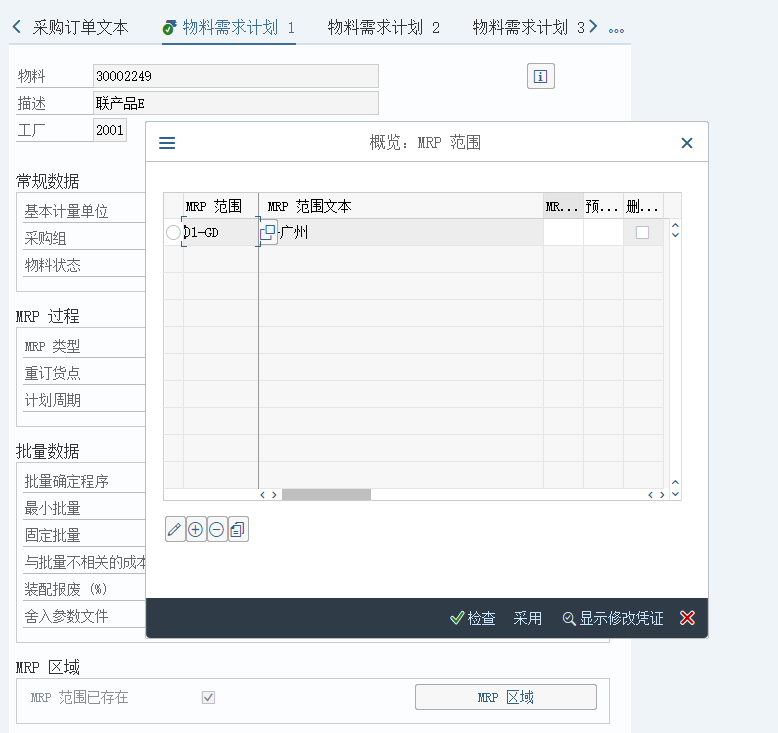Open the dialog's hamburger menu
This screenshot has height=733, width=778.
point(167,143)
